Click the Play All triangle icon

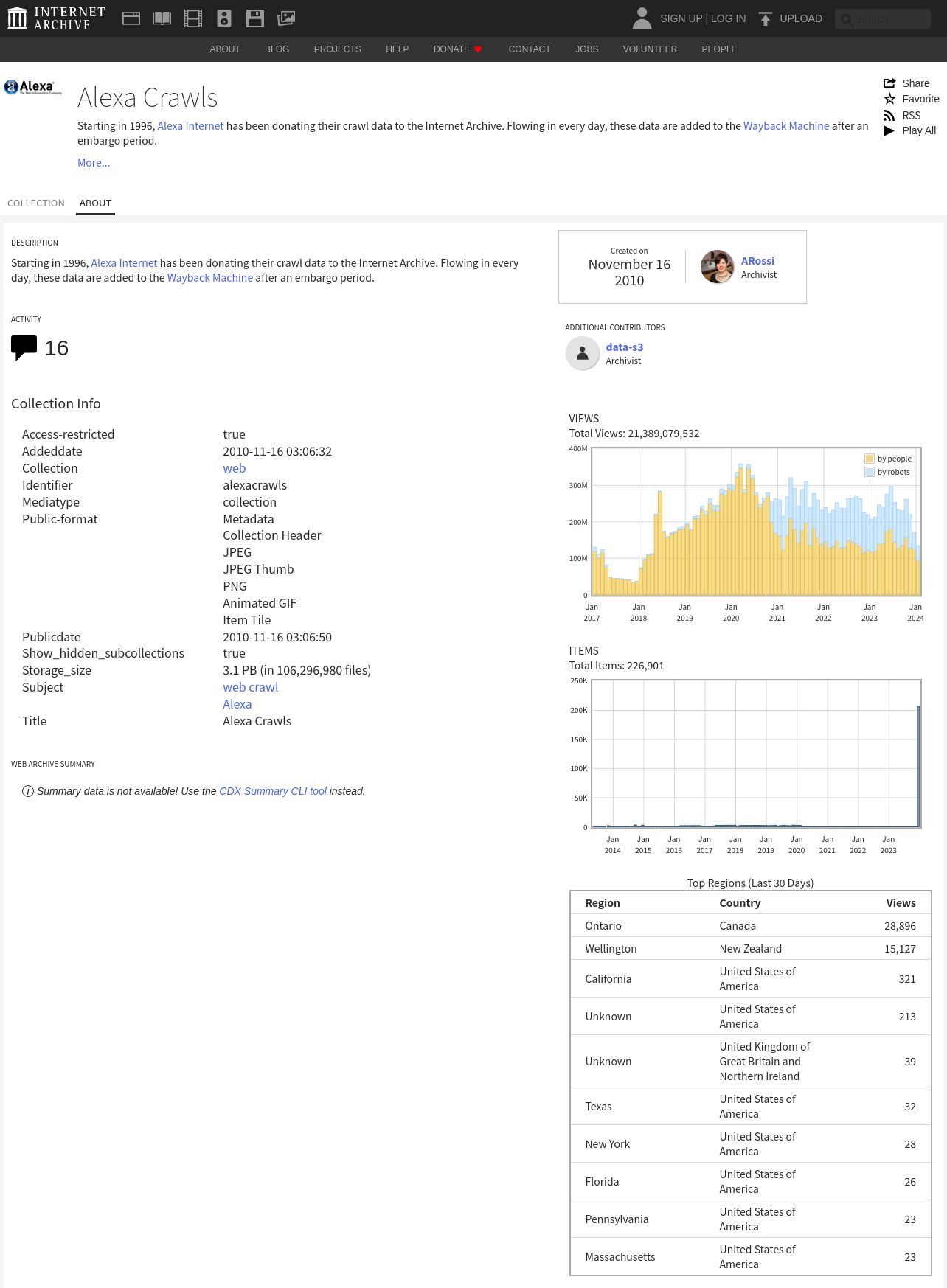[889, 130]
